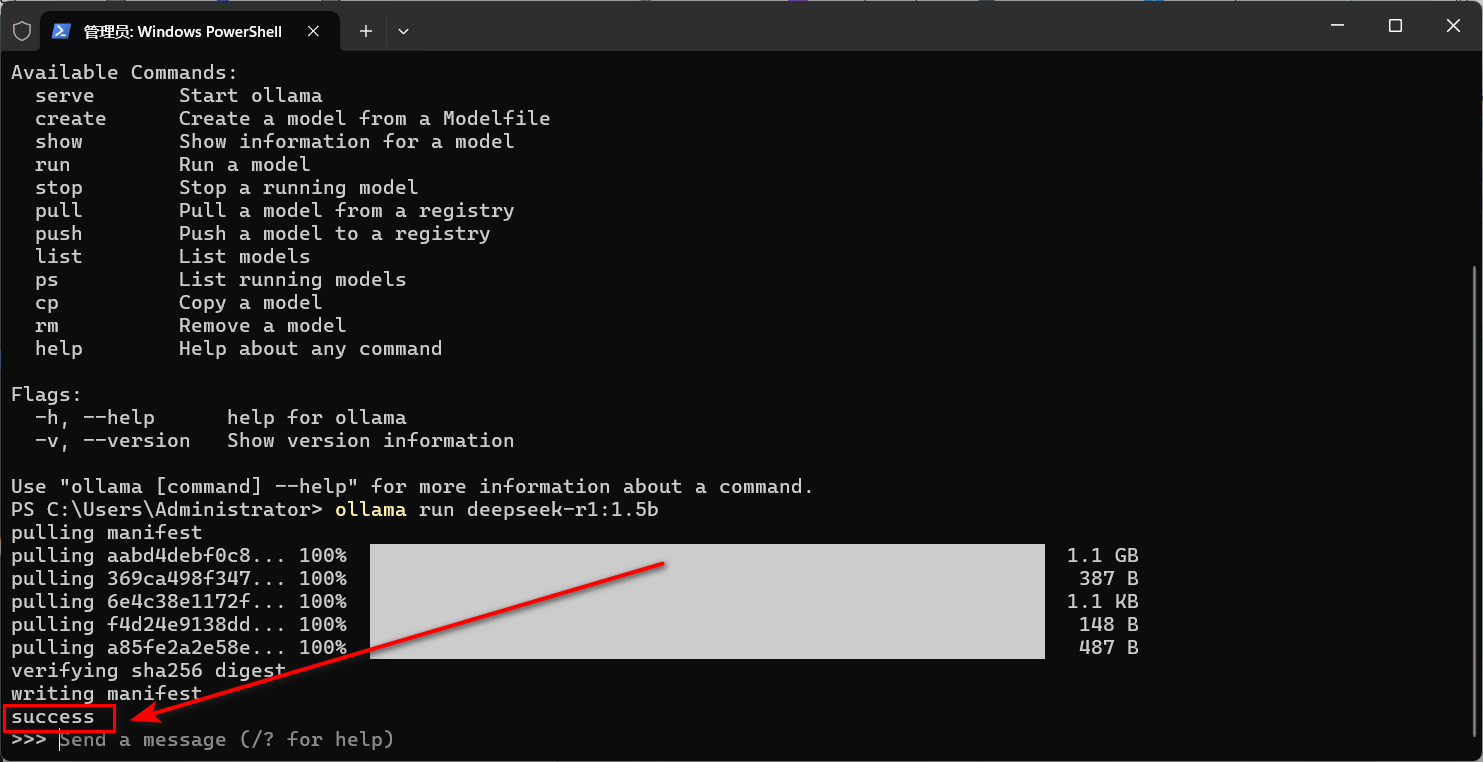Click the 'Flags:' heading
Screen dimensions: 1483x762
click(x=47, y=395)
